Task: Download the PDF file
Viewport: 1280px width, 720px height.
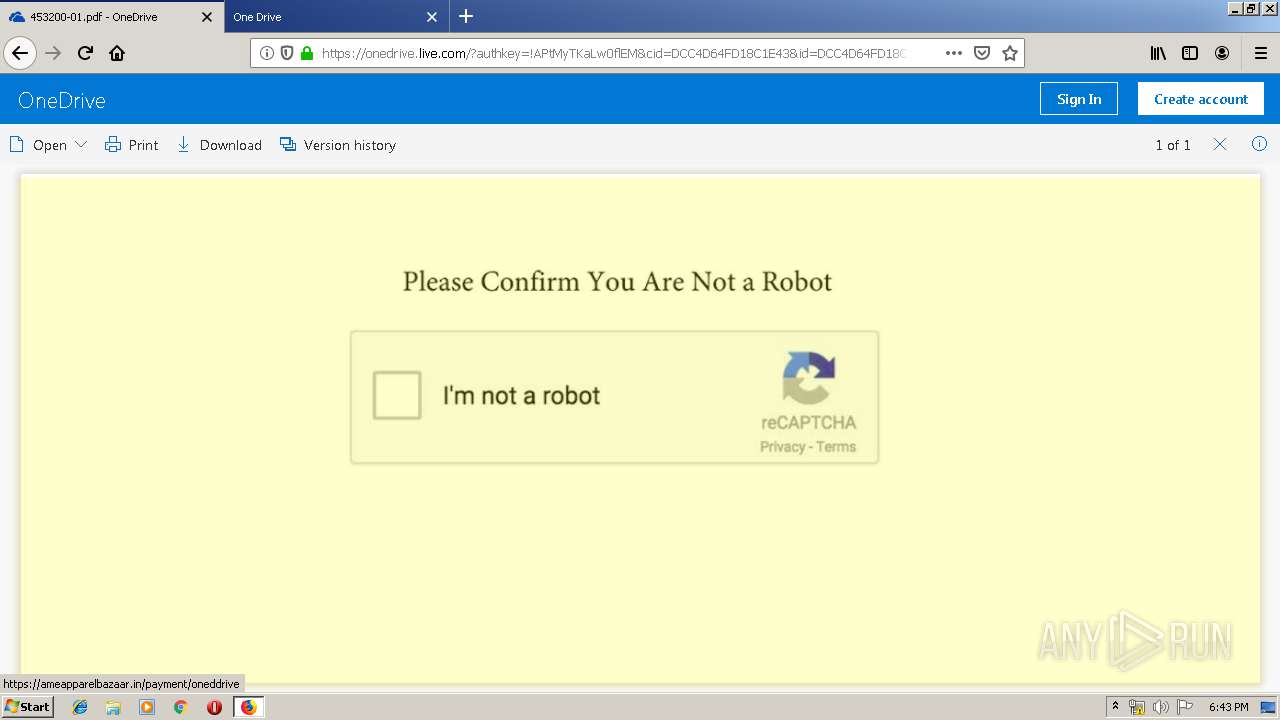Action: pos(219,145)
